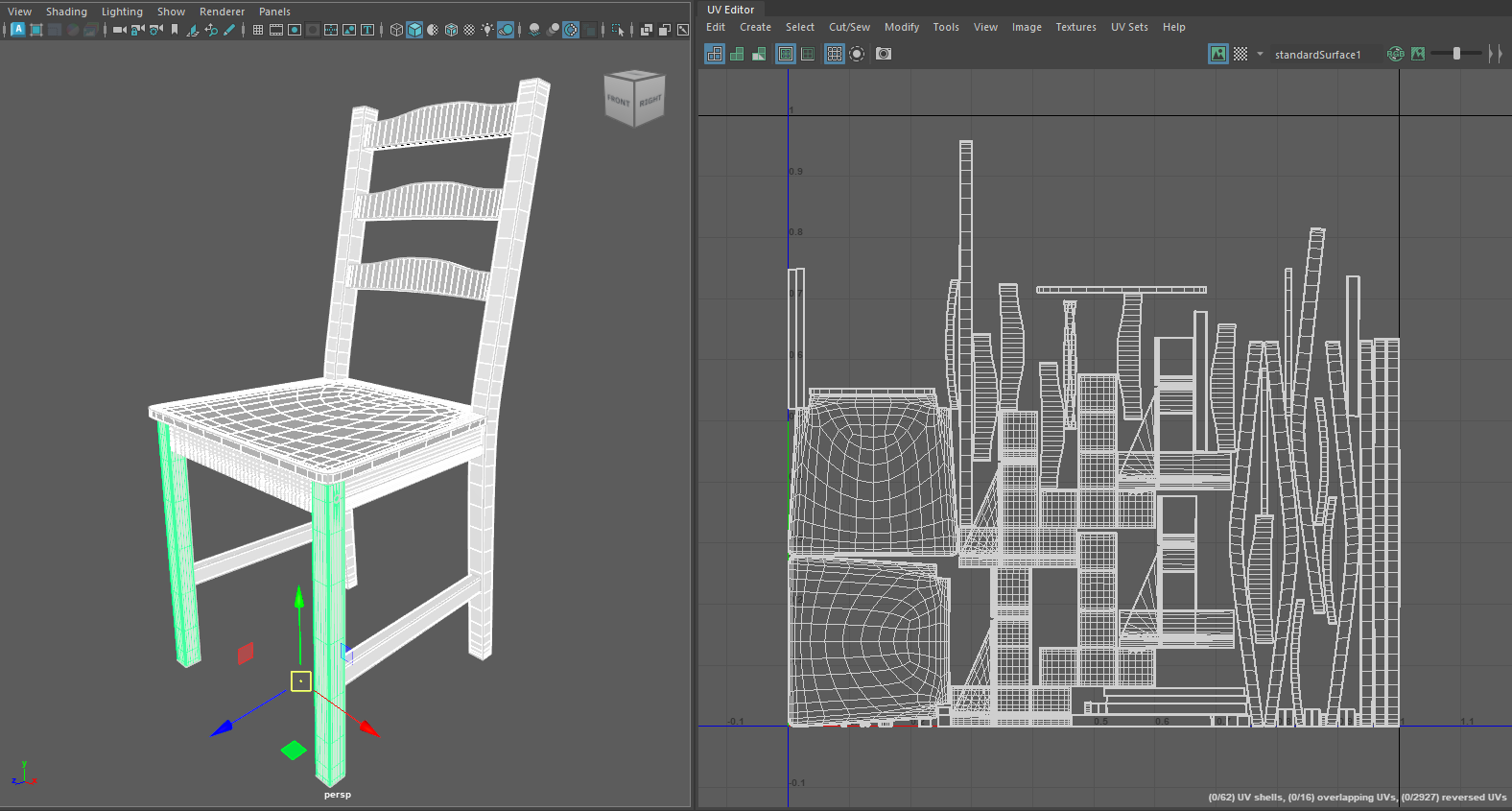
Task: Click the Grease Pencil icon
Action: [228, 30]
